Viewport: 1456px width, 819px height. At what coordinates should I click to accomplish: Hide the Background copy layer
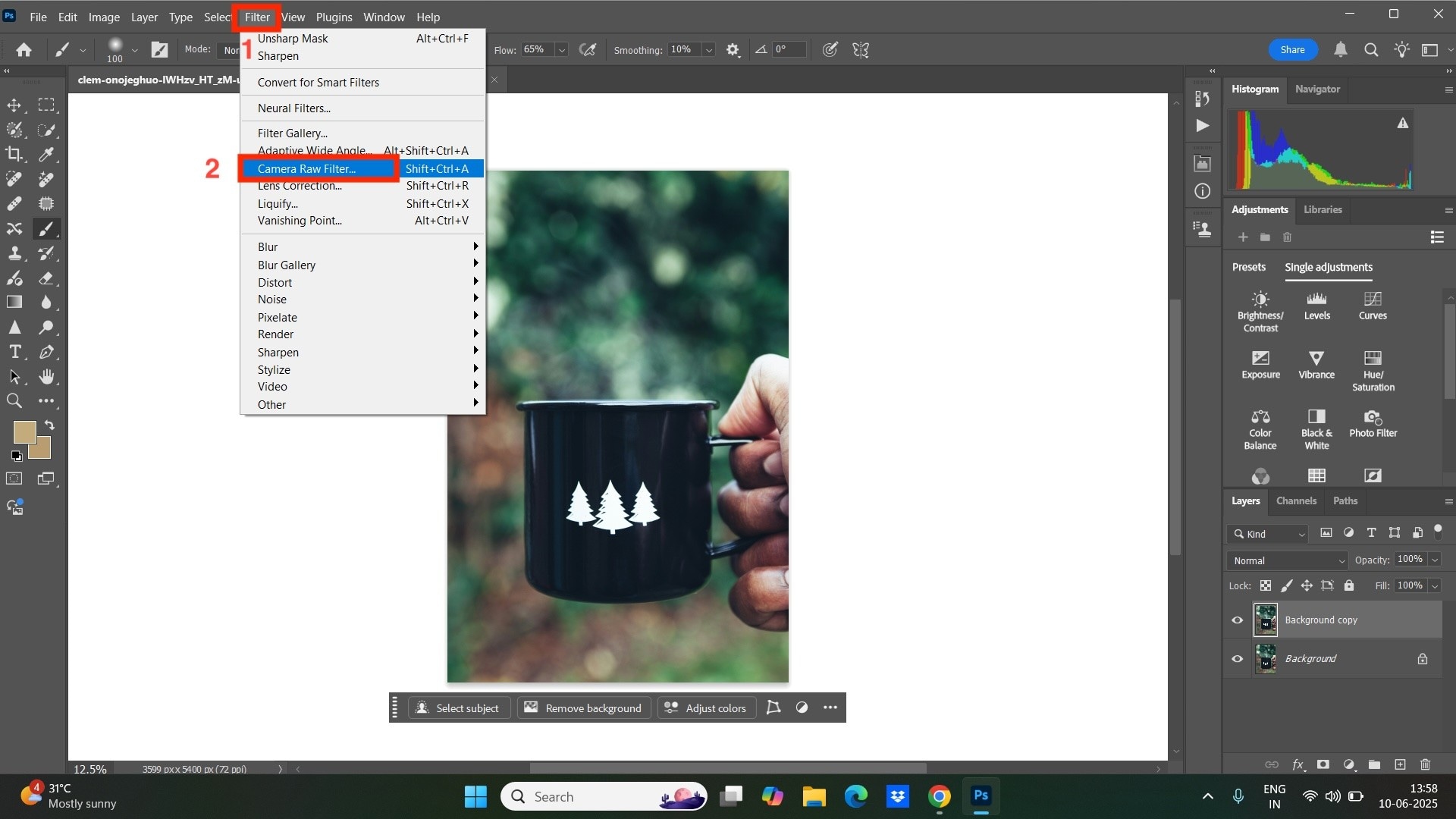pyautogui.click(x=1238, y=620)
